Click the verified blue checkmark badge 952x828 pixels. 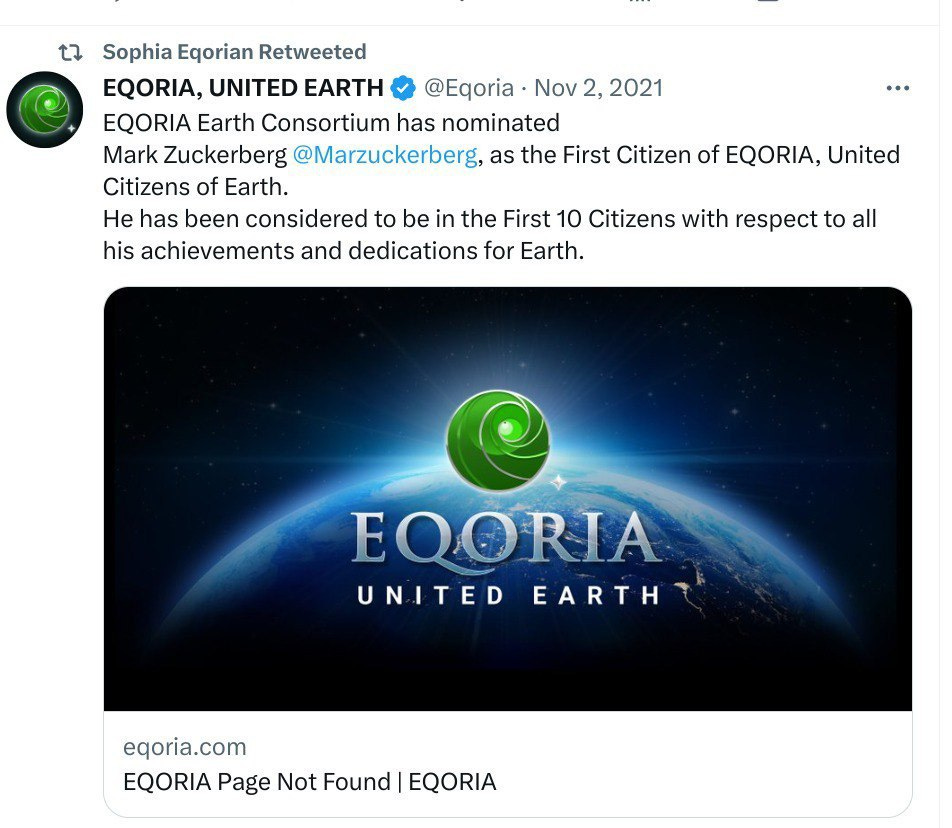coord(400,88)
